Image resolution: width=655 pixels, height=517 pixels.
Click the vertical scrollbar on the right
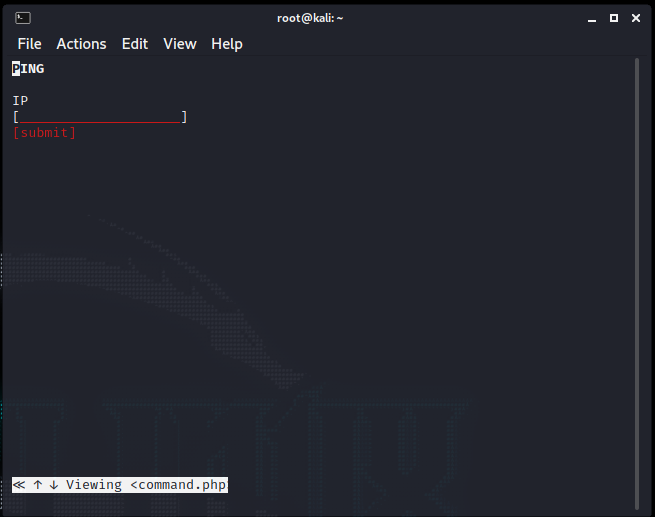(x=637, y=280)
